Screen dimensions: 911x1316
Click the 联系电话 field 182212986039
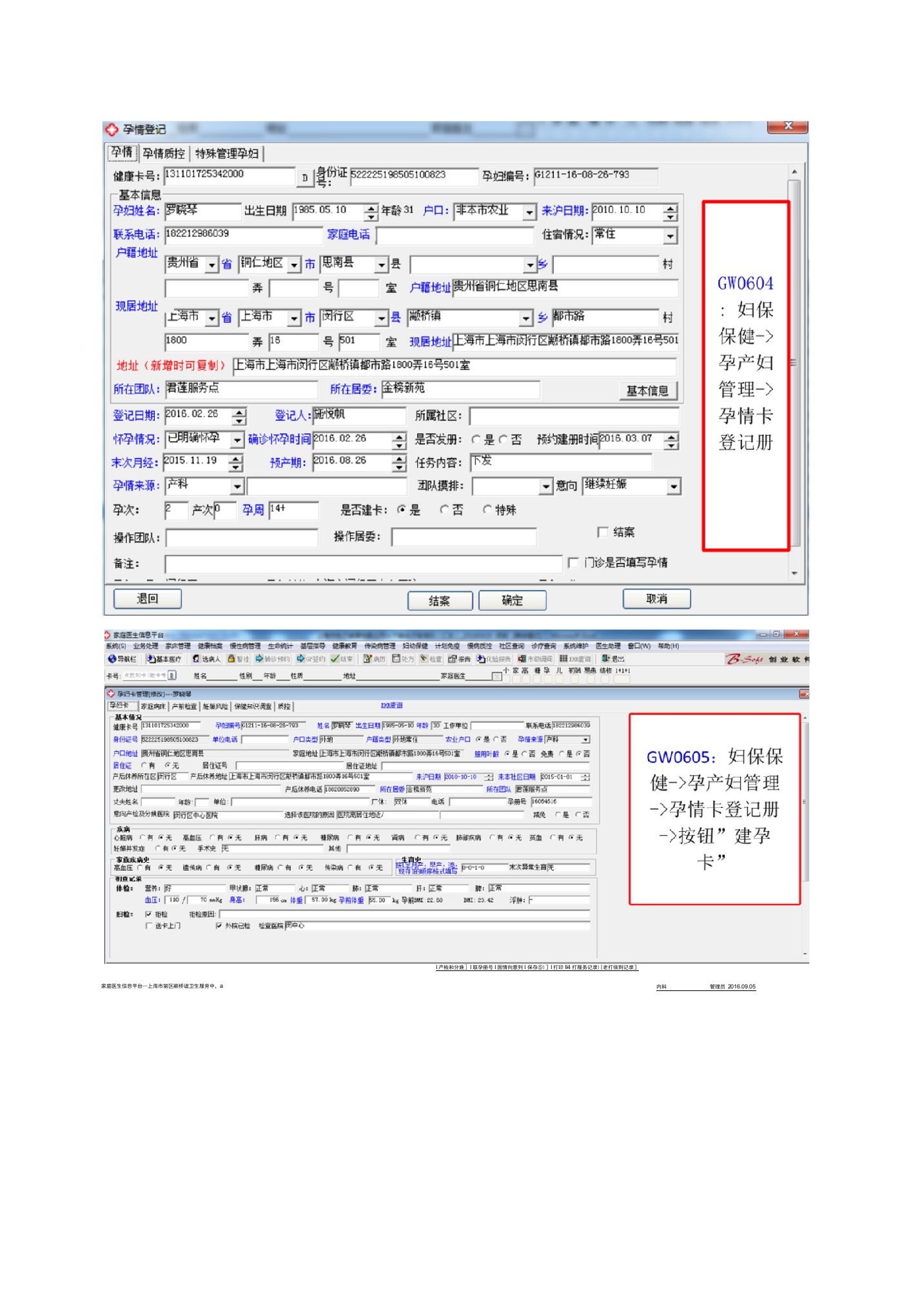[x=242, y=235]
